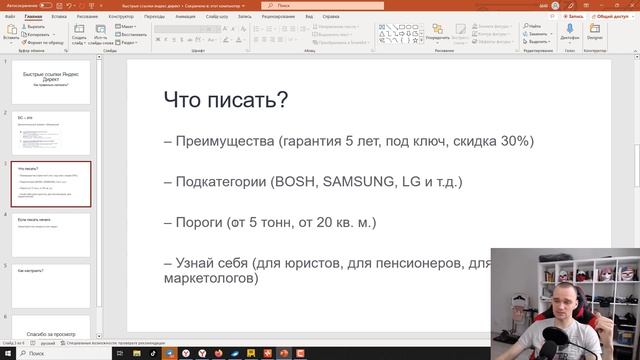This screenshot has width=640, height=360.
Task: Click the Copy (Копировать) button
Action: [x=36, y=34]
